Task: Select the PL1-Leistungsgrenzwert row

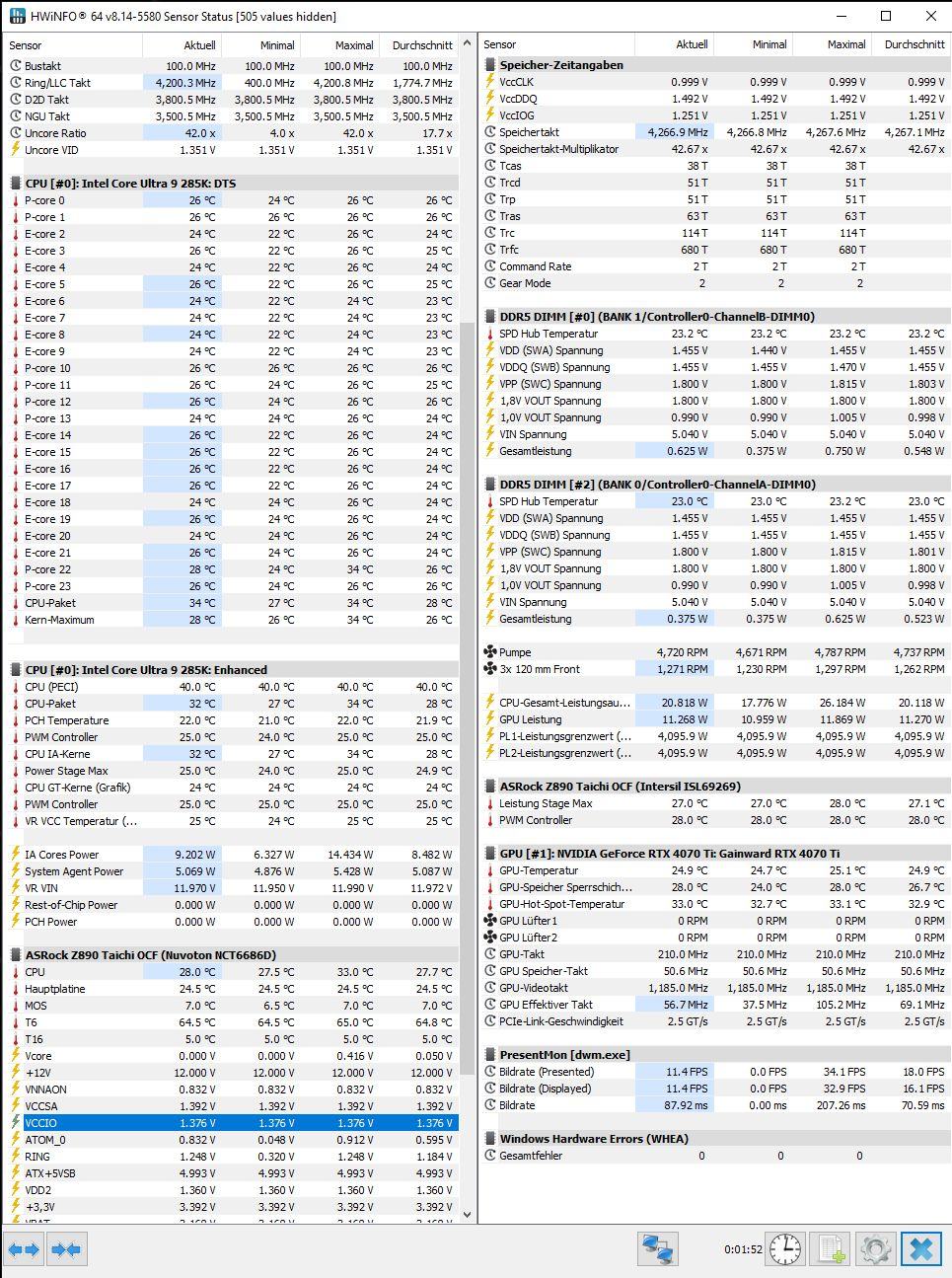Action: (714, 736)
